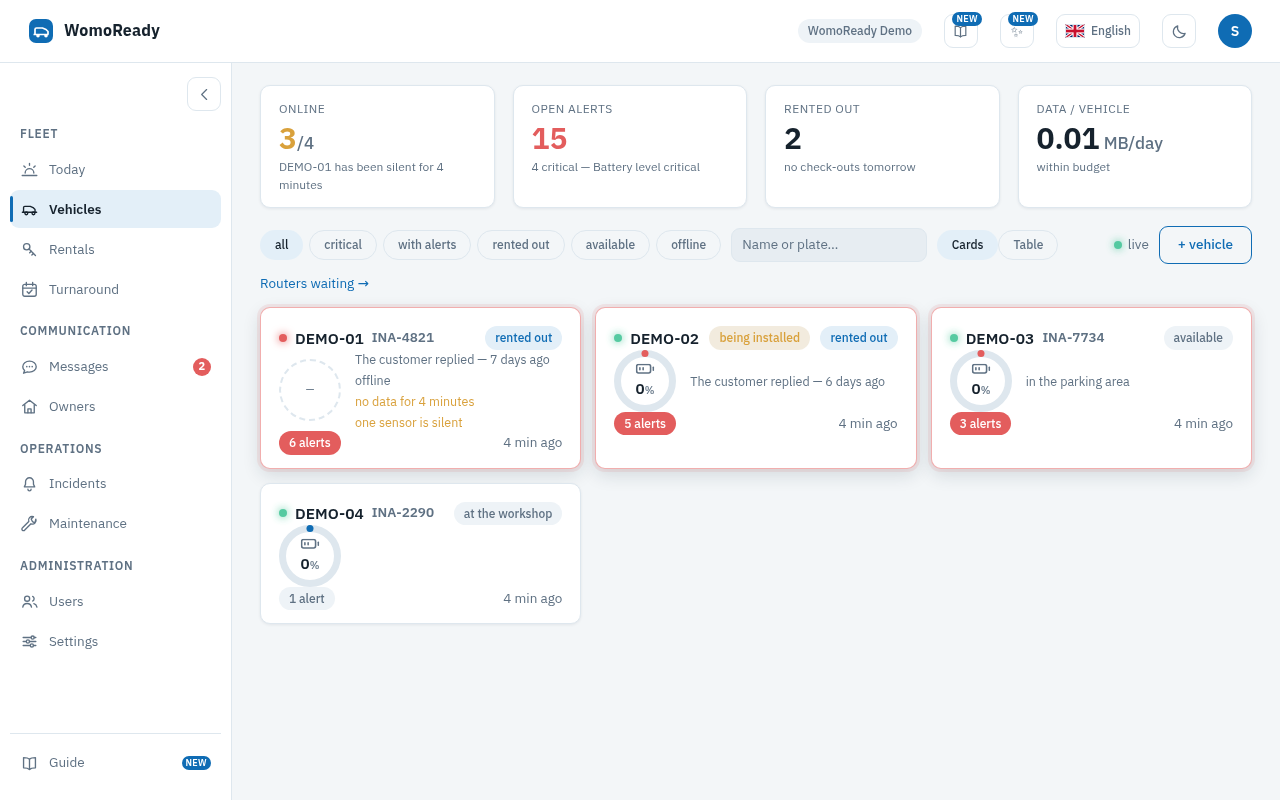
Task: Click the Guide book icon in the sidebar
Action: click(29, 763)
